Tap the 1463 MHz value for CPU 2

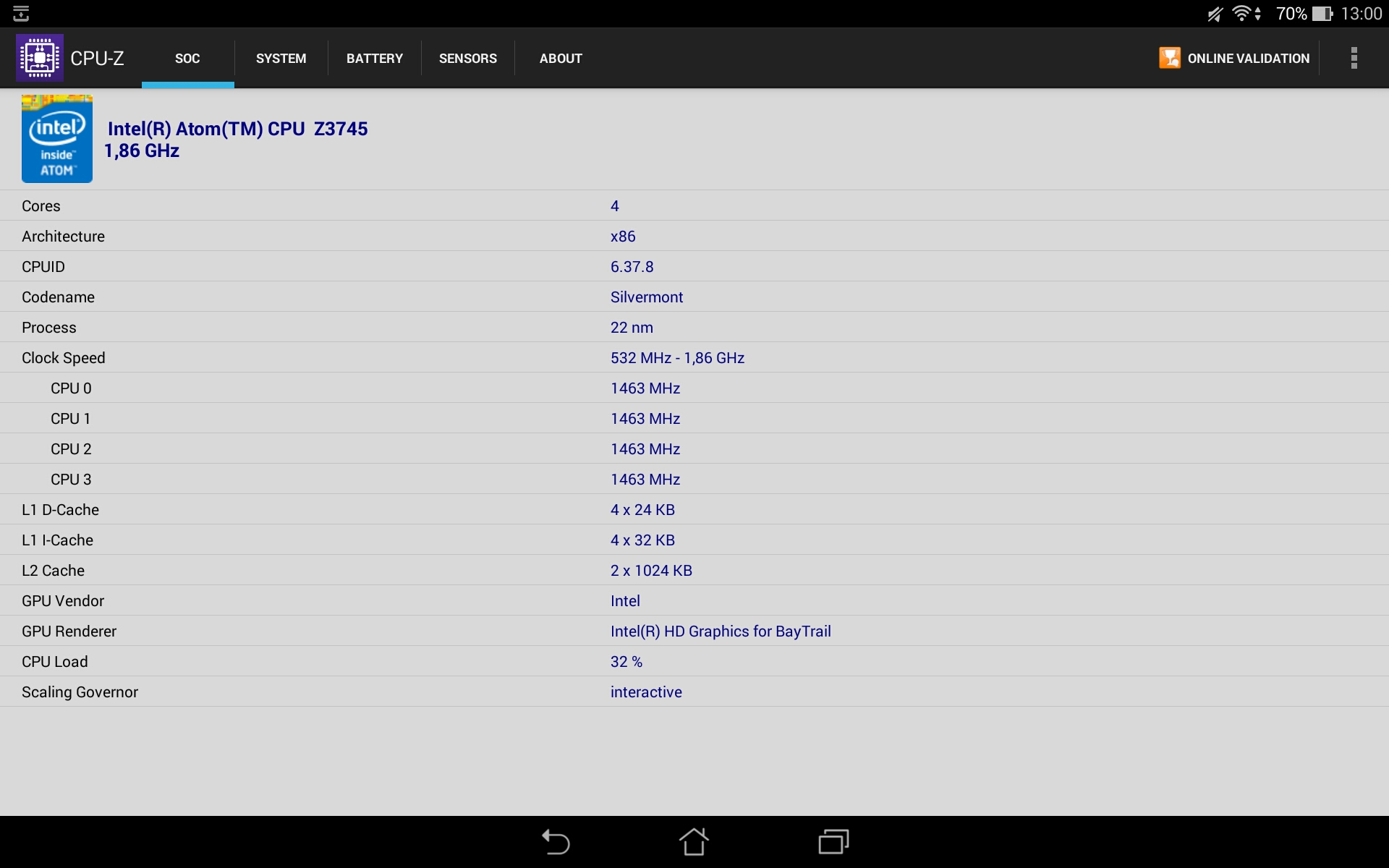point(645,449)
